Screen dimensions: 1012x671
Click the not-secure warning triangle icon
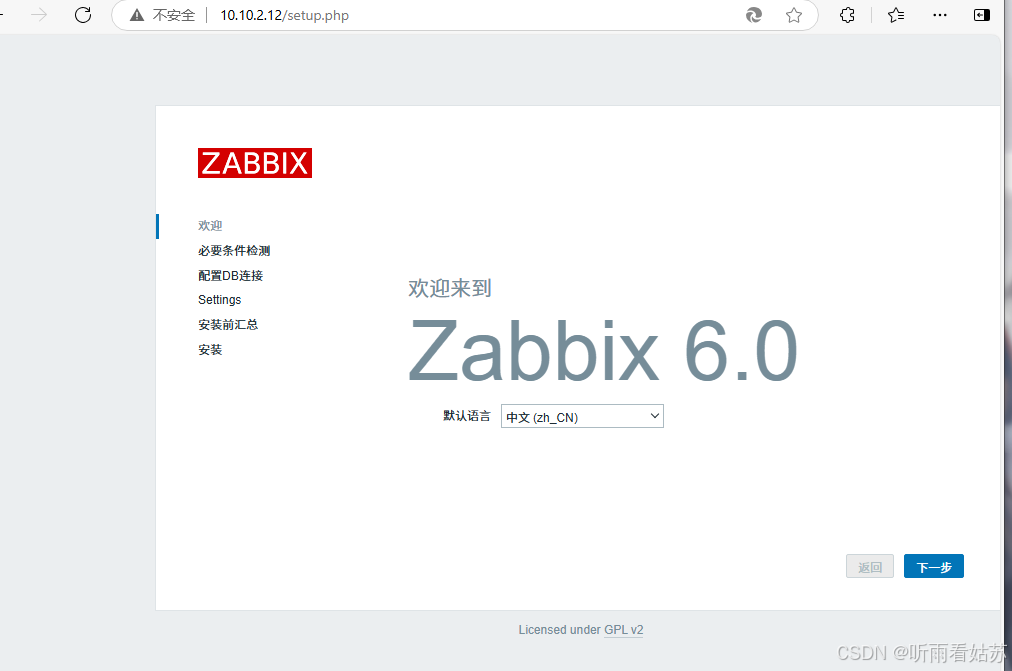137,15
